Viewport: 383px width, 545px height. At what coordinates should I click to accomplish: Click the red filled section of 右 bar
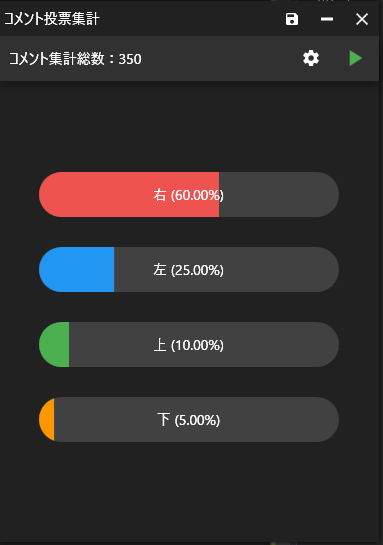point(129,195)
